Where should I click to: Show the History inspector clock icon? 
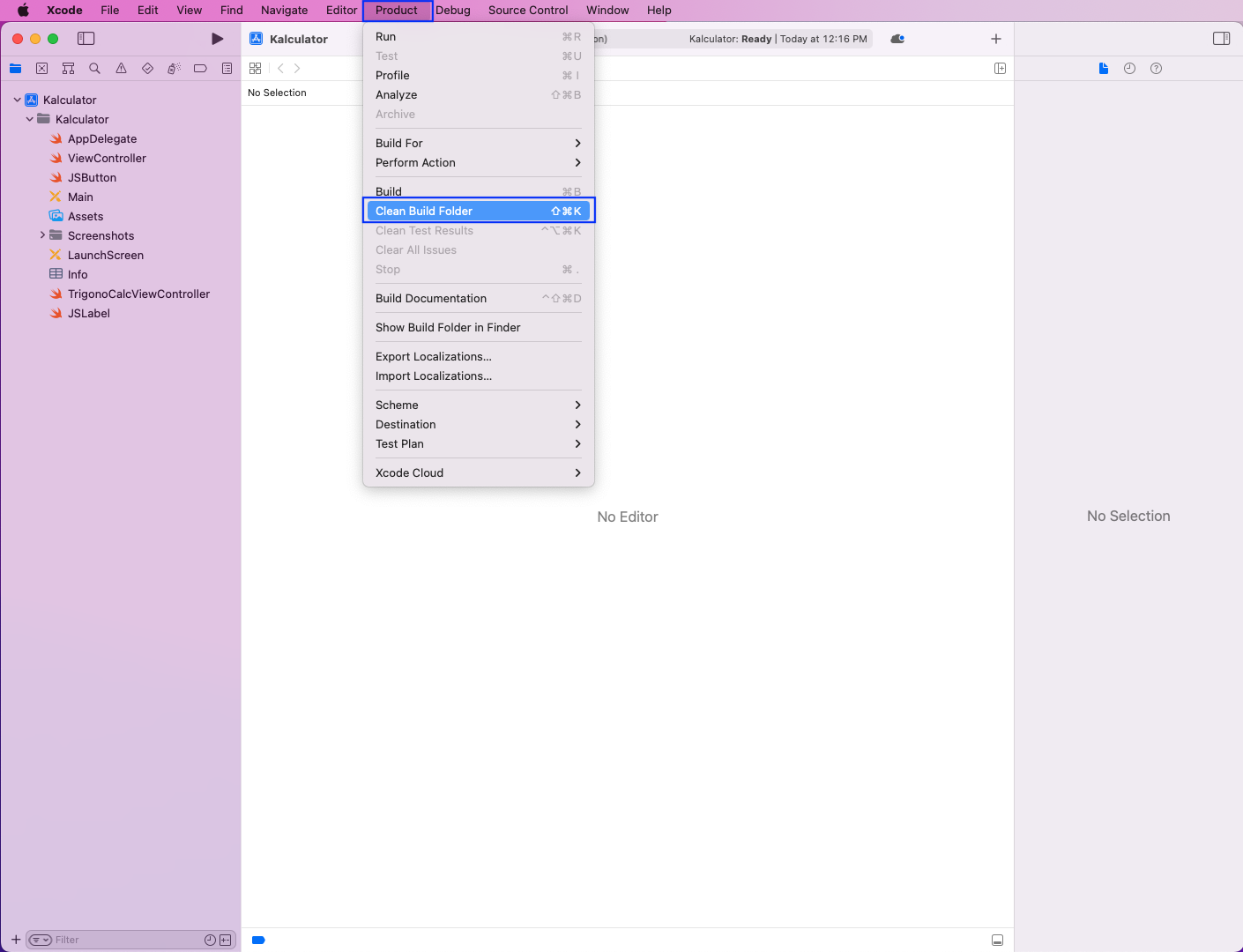(1129, 68)
